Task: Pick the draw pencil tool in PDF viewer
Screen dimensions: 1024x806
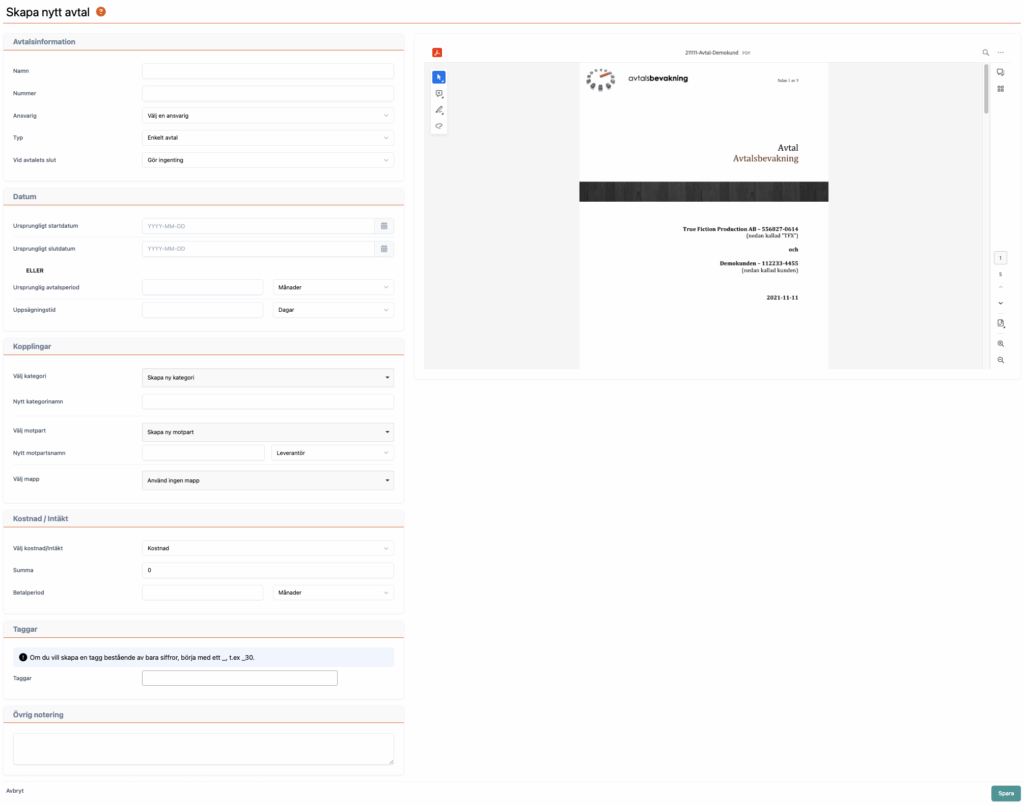Action: tap(439, 110)
